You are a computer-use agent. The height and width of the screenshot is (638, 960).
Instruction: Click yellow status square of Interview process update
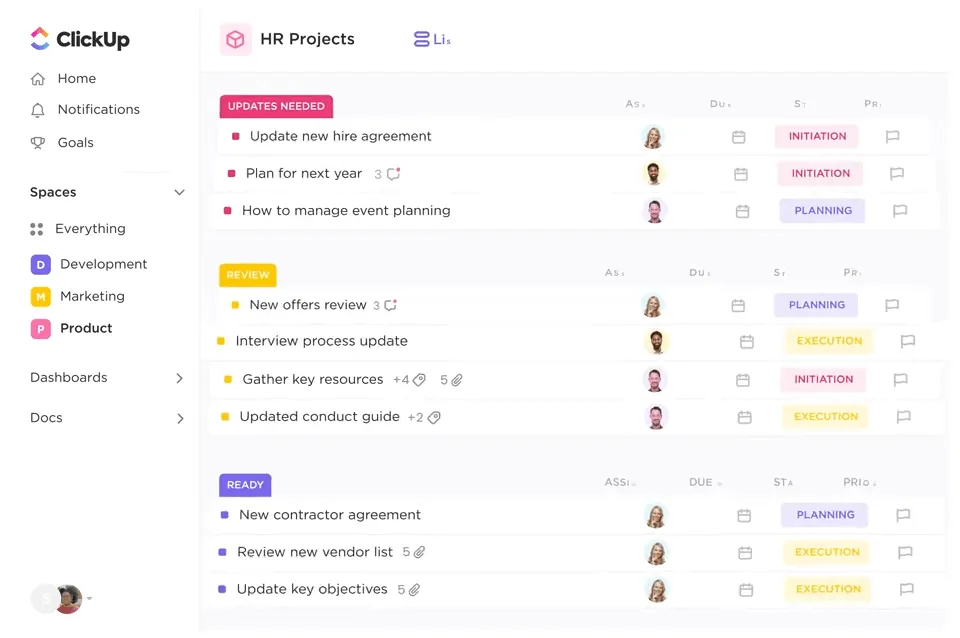tap(221, 341)
